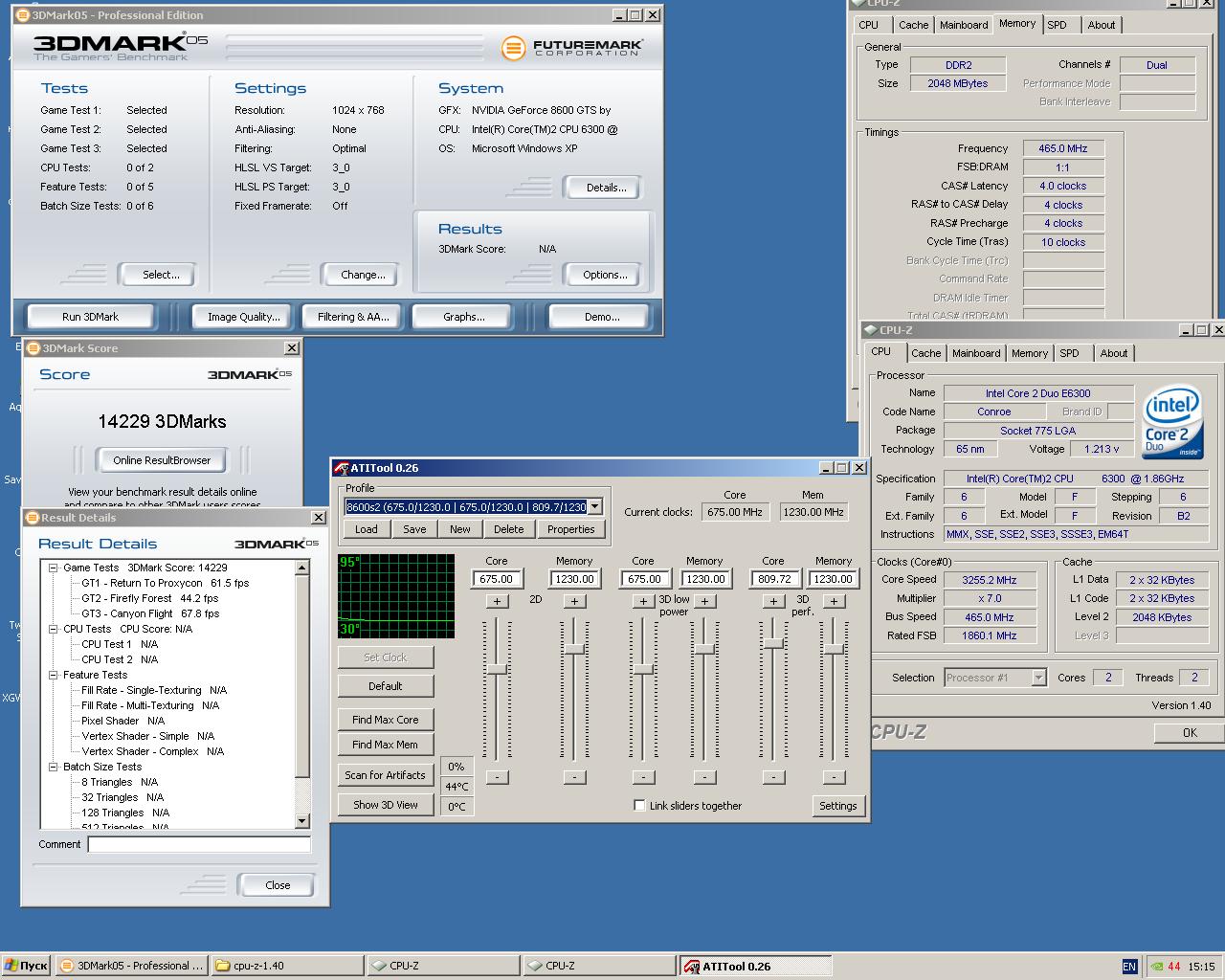This screenshot has width=1225, height=980.
Task: Click the NVIDIA icon in the system tray
Action: (x=1156, y=967)
